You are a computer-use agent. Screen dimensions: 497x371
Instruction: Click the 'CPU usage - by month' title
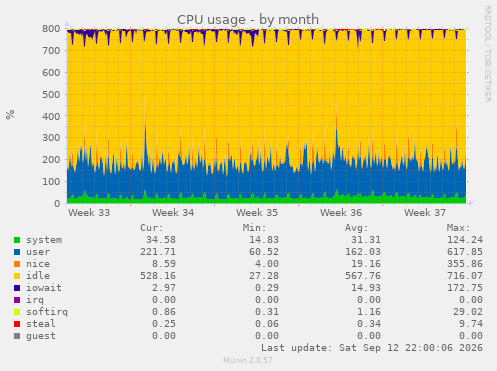tap(248, 20)
